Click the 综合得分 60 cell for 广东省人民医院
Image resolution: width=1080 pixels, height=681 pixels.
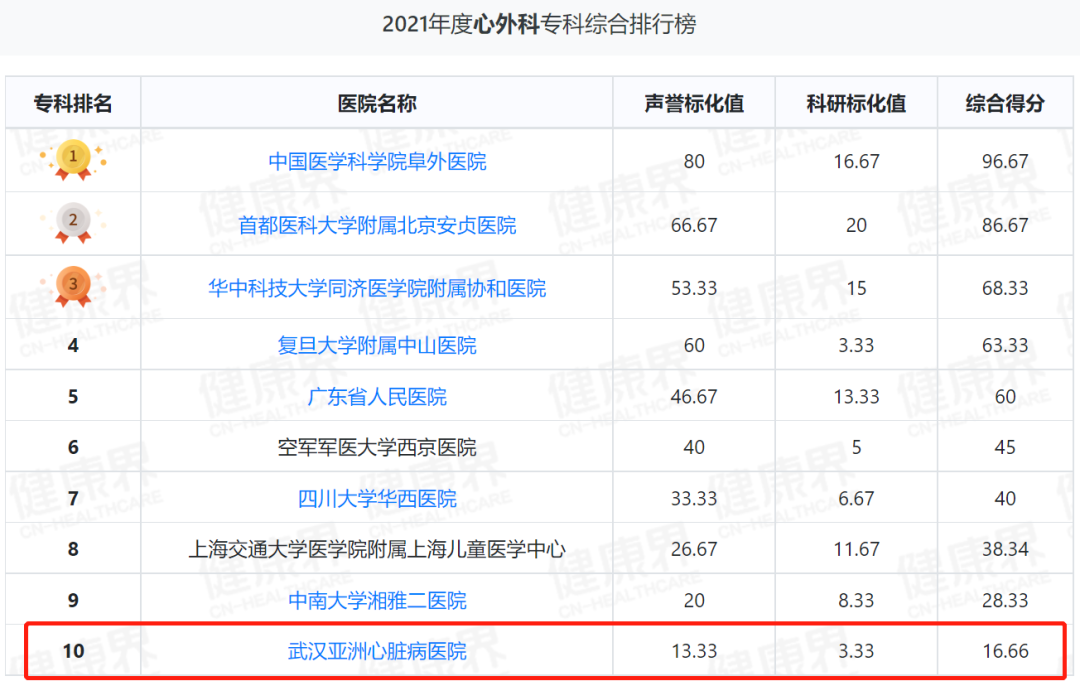(1005, 397)
